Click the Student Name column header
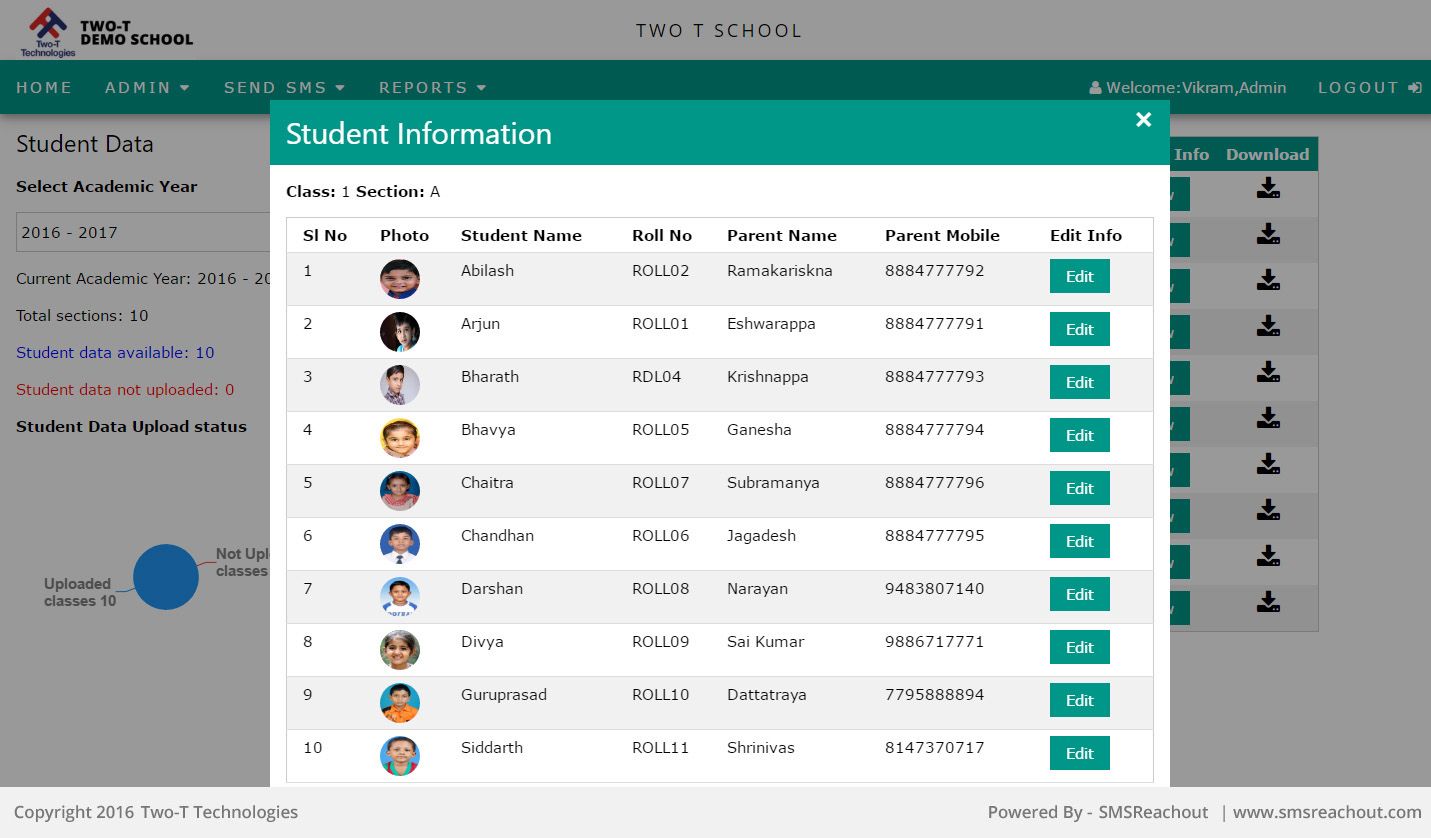The image size is (1431, 838). point(521,236)
